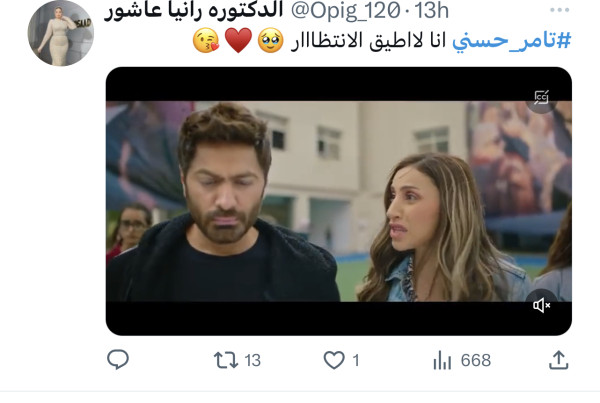Screen dimensions: 600x403
Task: Open the three-dot more options menu
Action: point(559,10)
